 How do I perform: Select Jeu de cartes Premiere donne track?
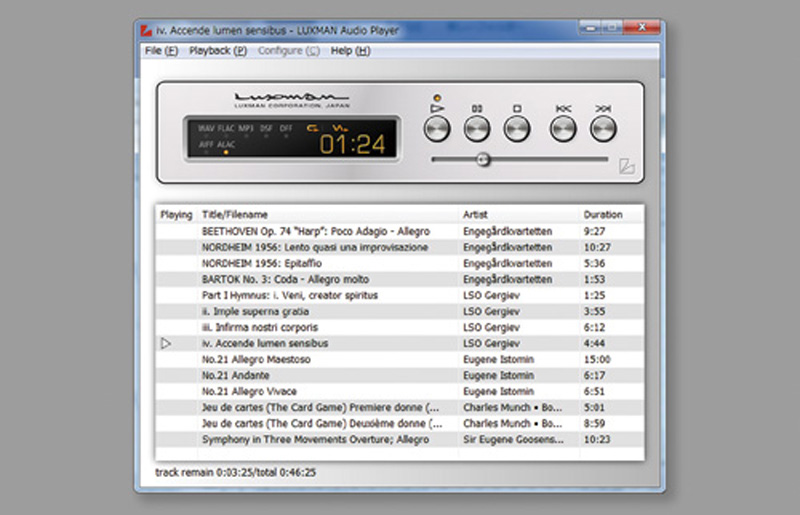pos(399,407)
